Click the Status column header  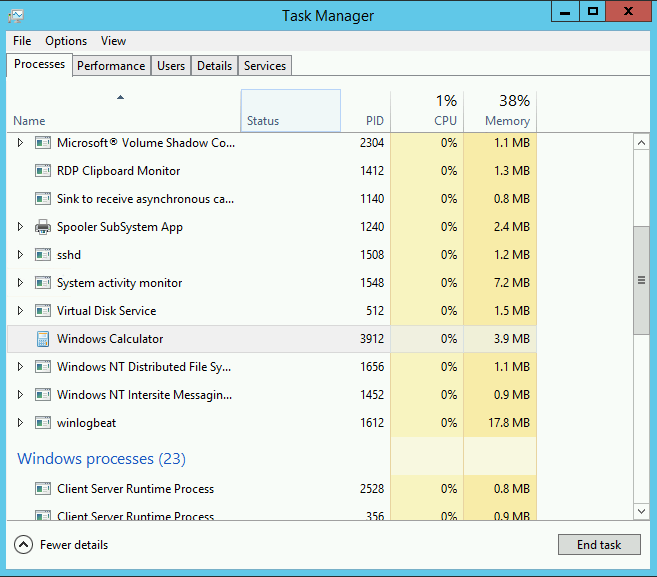pyautogui.click(x=291, y=111)
